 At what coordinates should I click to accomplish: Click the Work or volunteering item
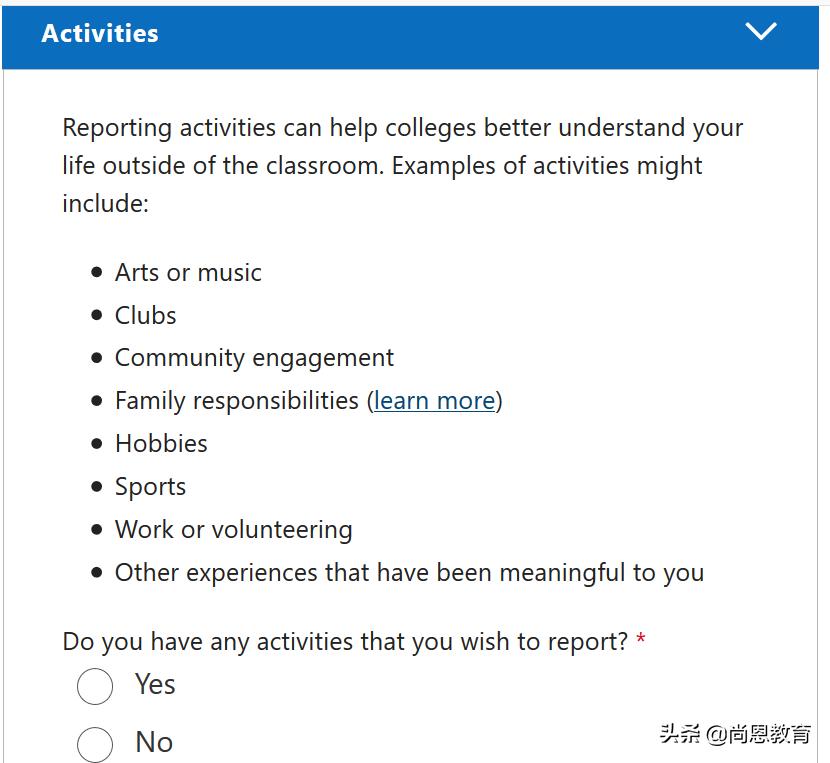[x=234, y=529]
